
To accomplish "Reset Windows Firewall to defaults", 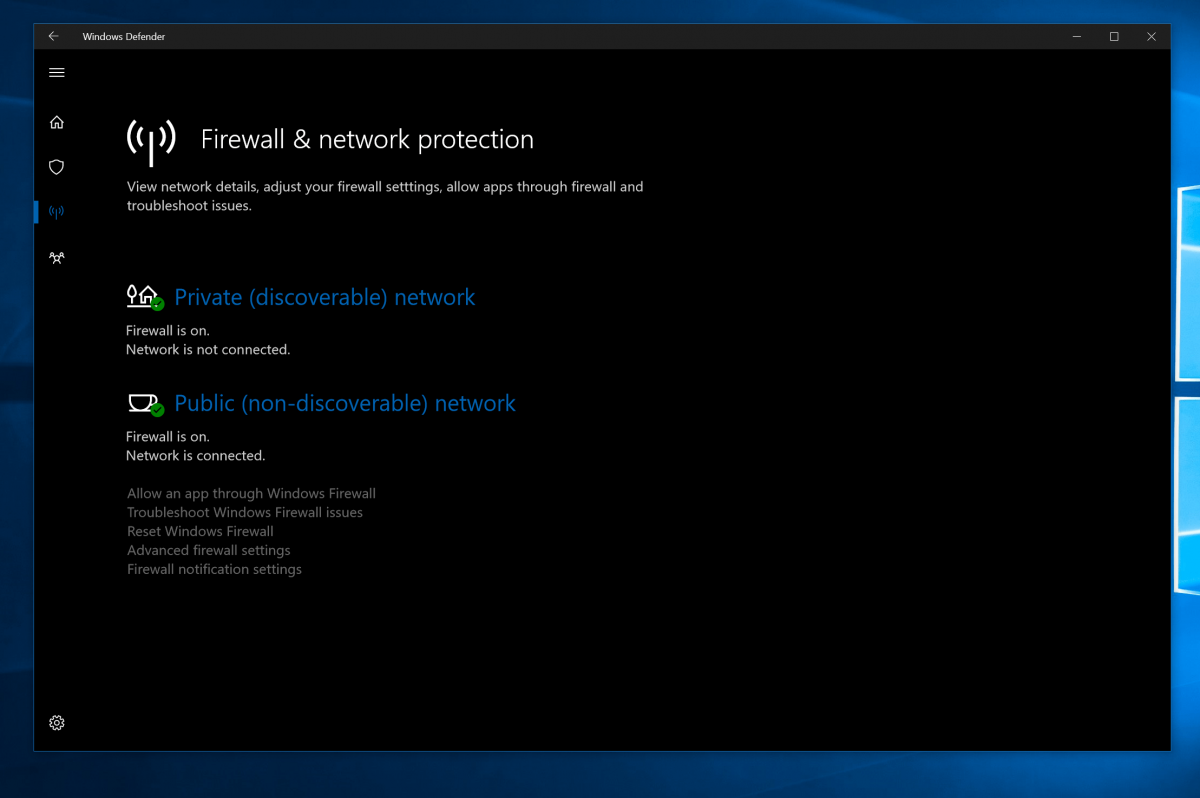I will pos(200,531).
